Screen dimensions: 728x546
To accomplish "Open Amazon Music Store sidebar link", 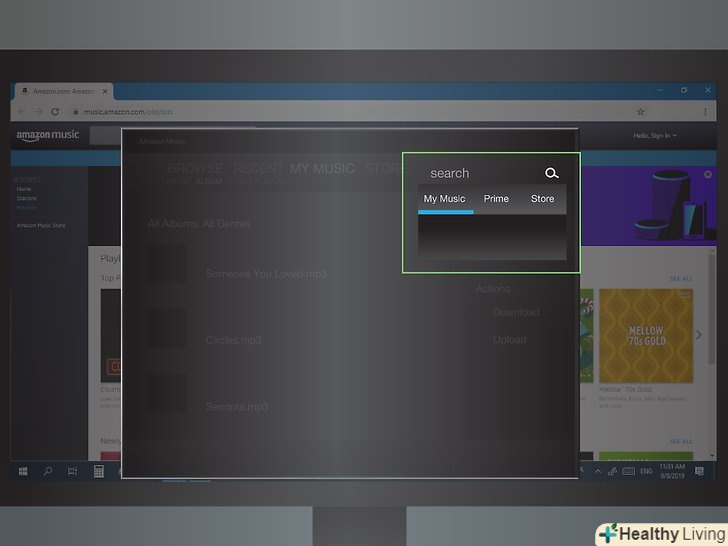I will tap(41, 225).
